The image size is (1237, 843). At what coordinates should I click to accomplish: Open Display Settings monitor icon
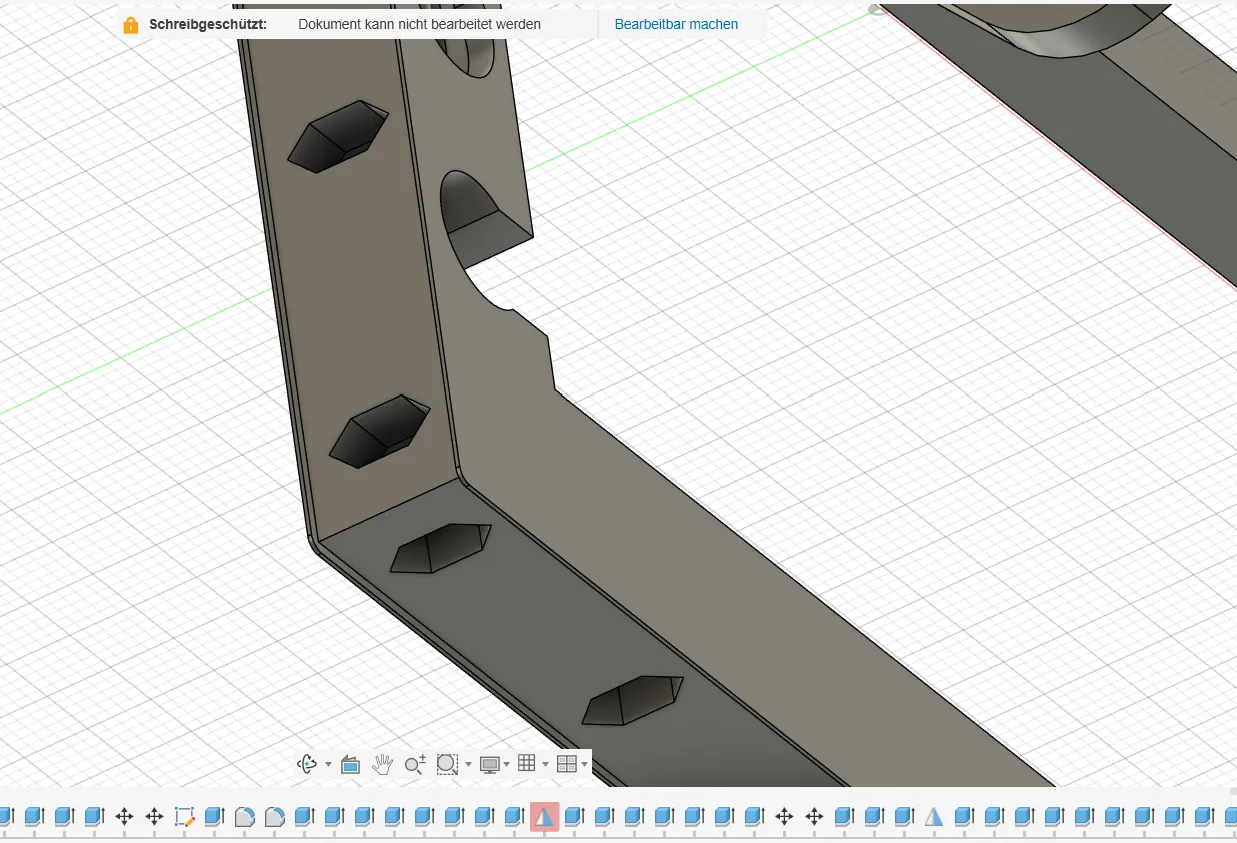(x=490, y=765)
